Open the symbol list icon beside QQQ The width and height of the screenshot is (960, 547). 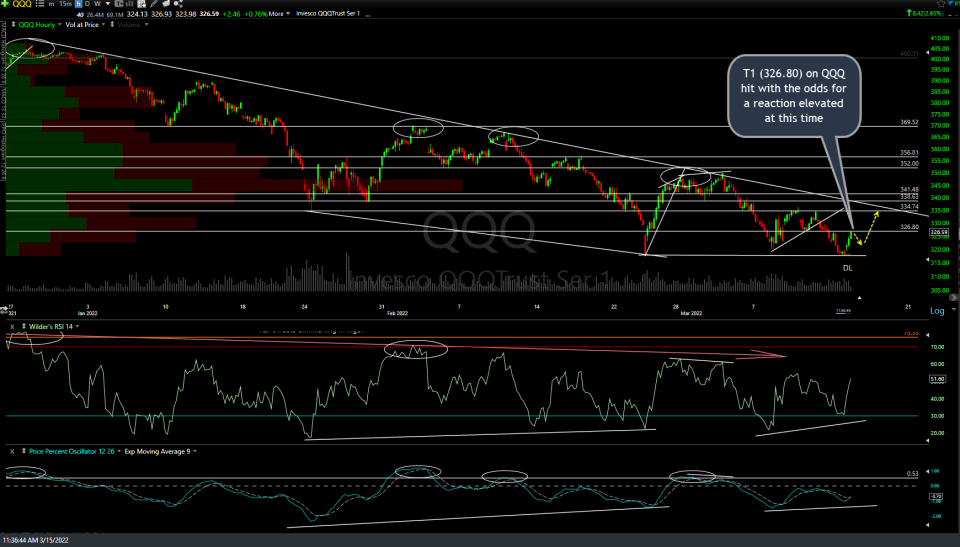point(40,4)
